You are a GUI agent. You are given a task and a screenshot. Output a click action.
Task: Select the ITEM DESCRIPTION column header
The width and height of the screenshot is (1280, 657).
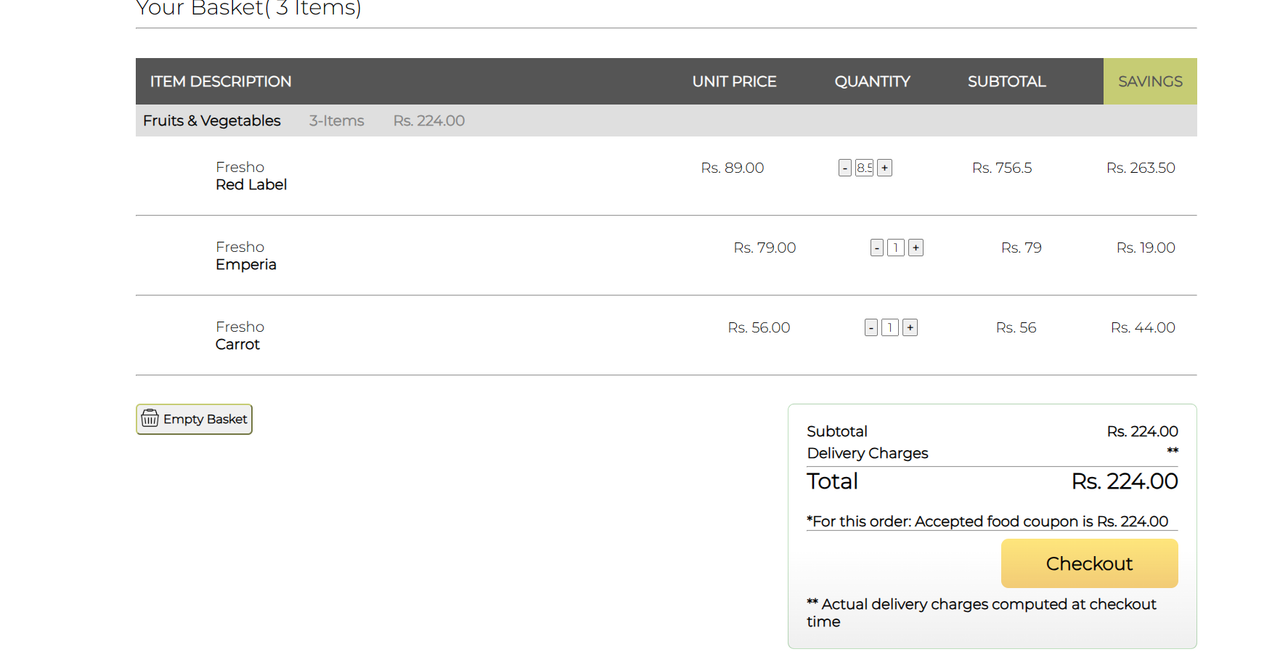tap(221, 81)
